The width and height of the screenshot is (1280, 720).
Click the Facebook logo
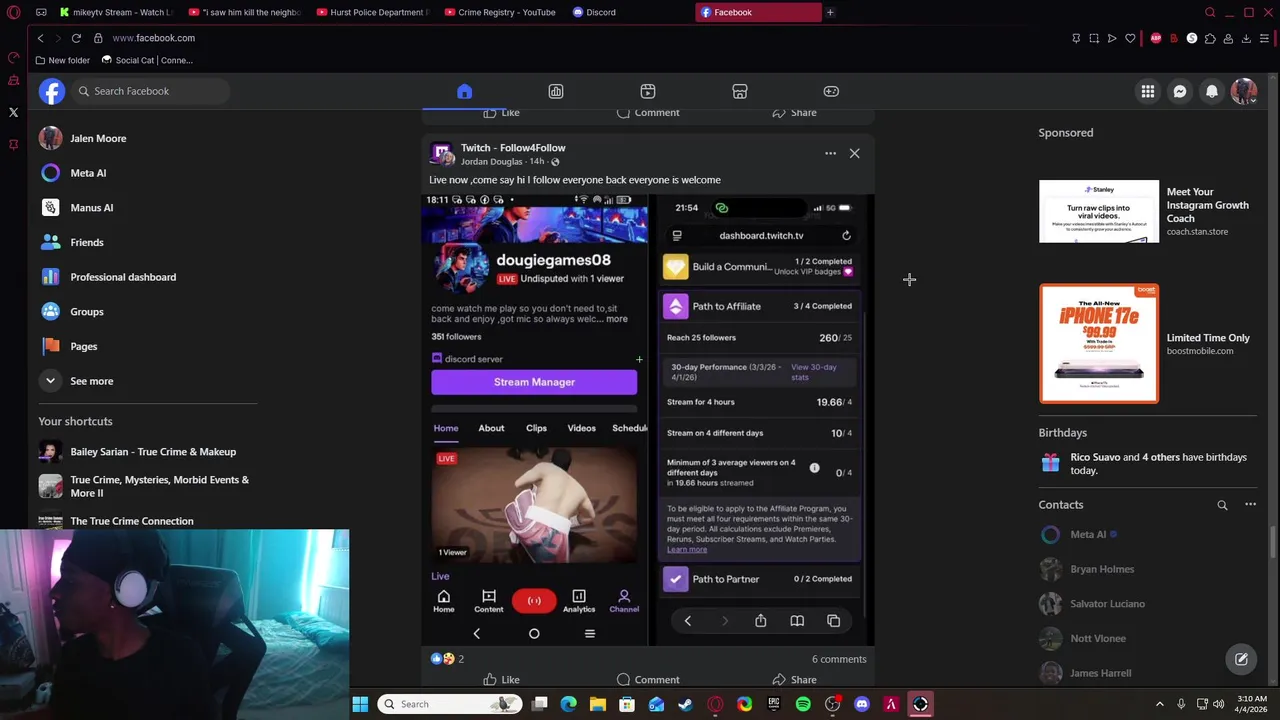[52, 91]
